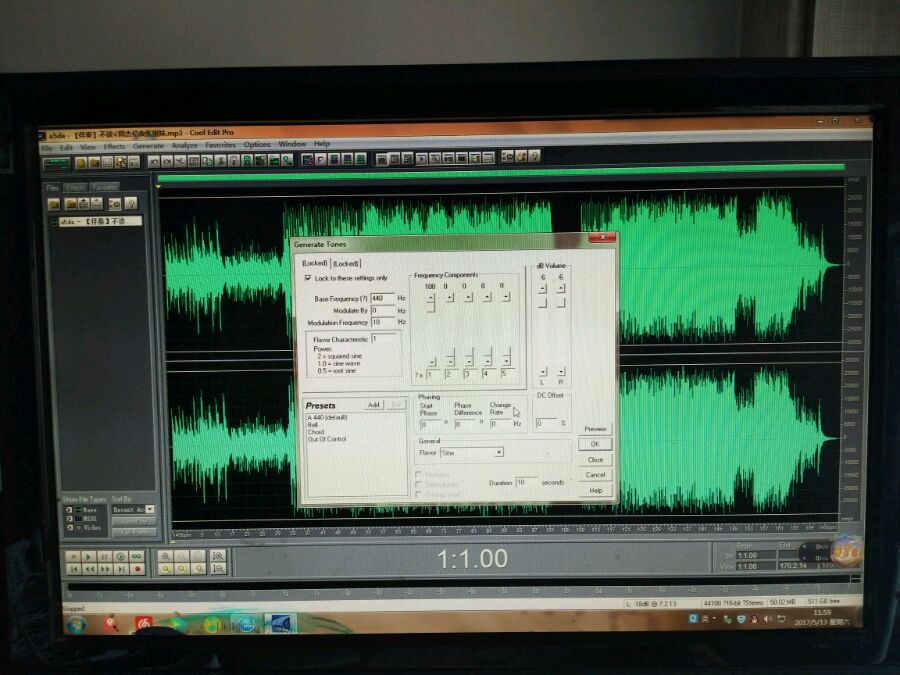Toggle Wave file type checkbox

pos(69,510)
